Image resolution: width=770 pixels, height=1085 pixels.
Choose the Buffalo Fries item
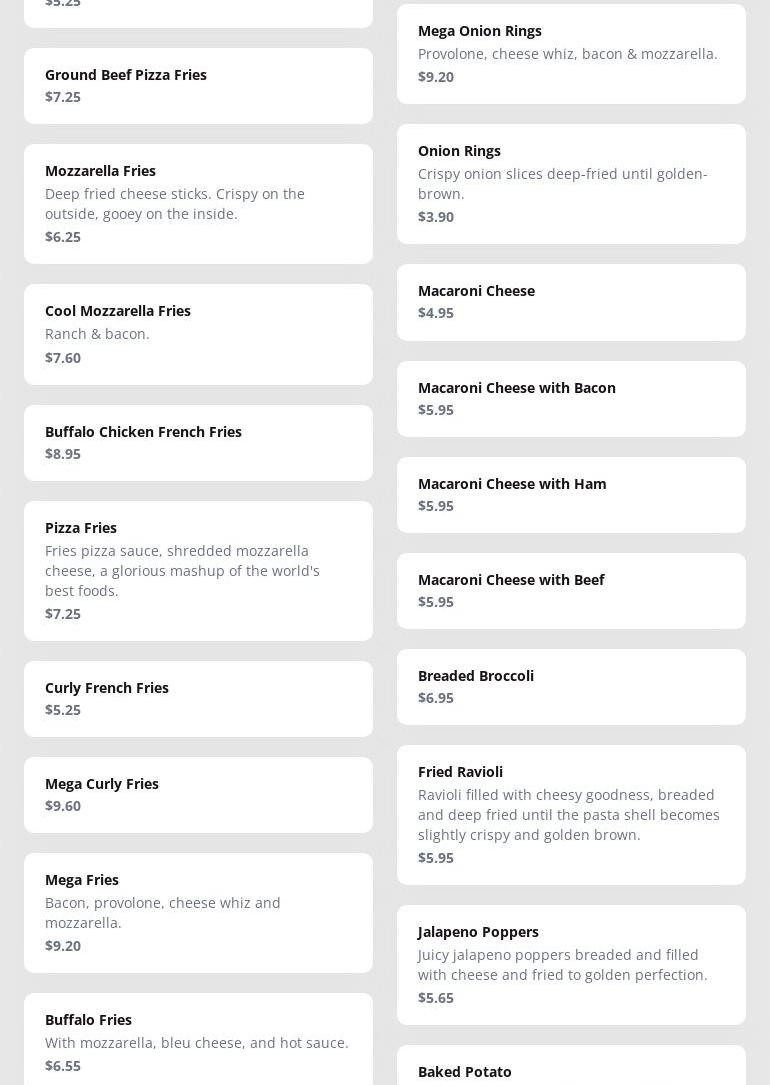[198, 1040]
